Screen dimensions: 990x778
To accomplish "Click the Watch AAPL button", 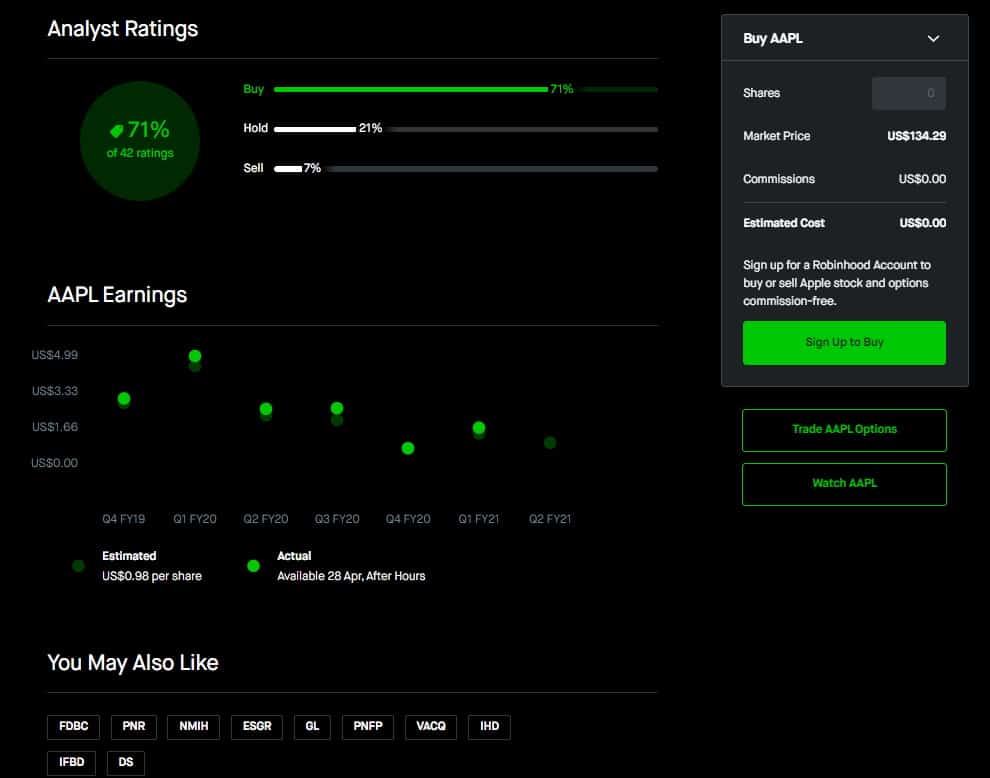I will [x=844, y=484].
